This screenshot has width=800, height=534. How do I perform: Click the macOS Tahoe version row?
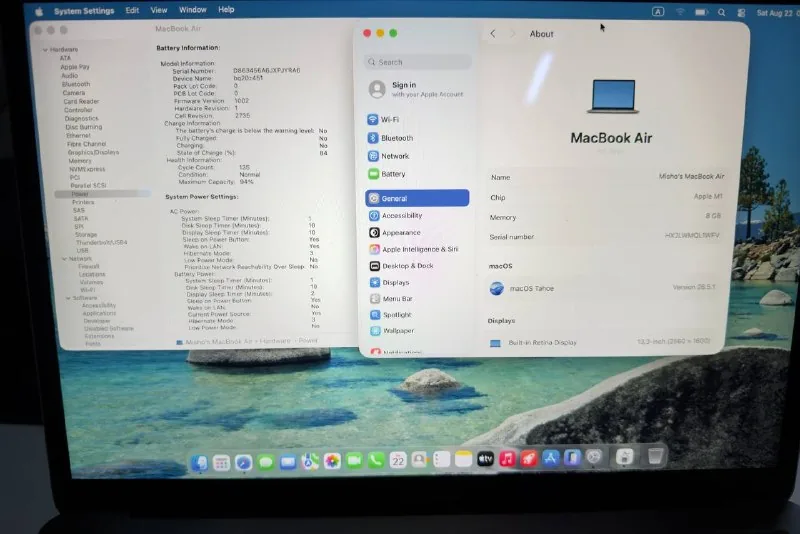[x=604, y=288]
